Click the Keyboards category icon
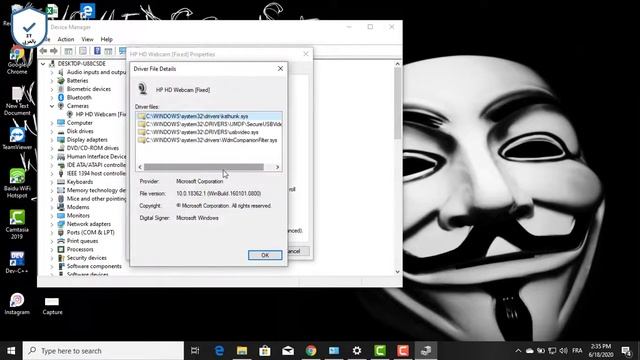 click(x=61, y=182)
